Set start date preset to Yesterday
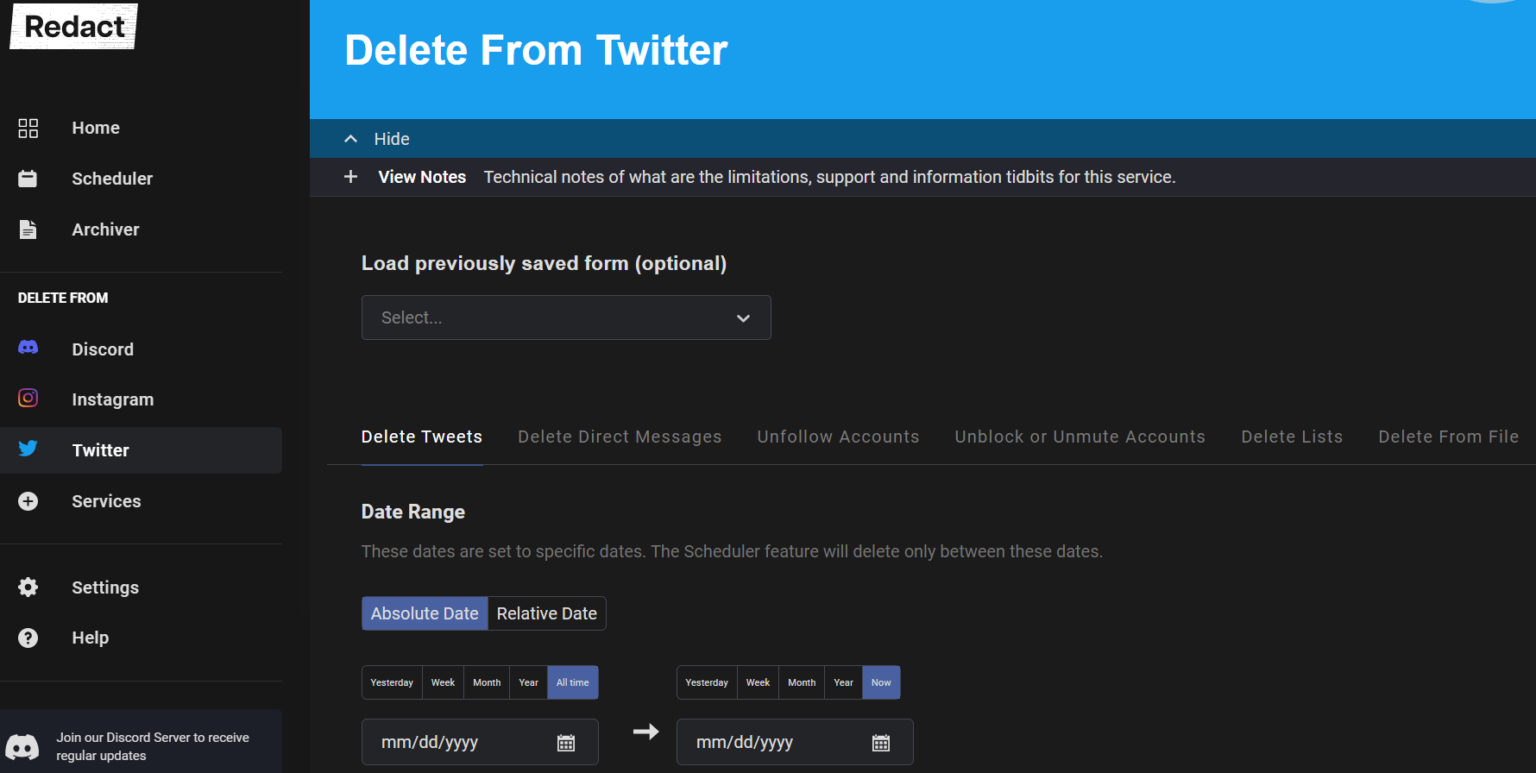Image resolution: width=1536 pixels, height=773 pixels. tap(392, 682)
